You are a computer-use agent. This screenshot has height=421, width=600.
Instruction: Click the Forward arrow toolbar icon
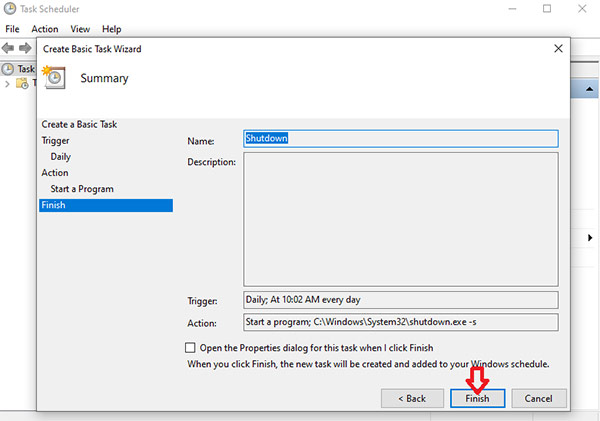tap(25, 48)
